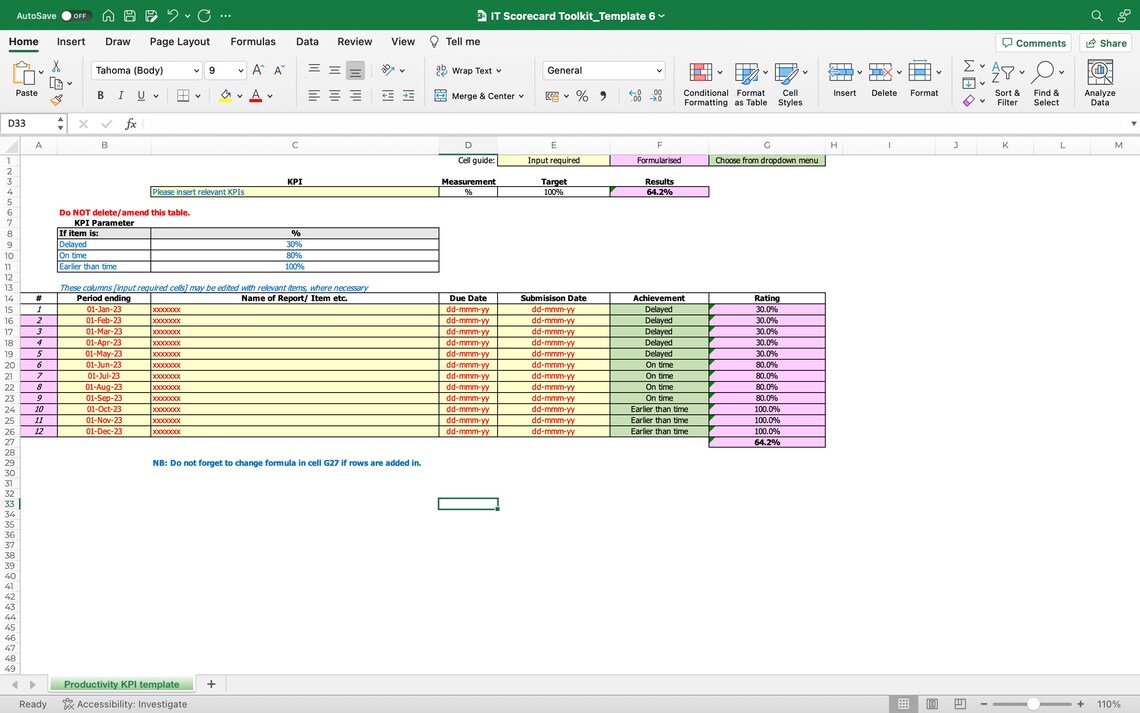This screenshot has width=1140, height=713.
Task: Open the Tahoma font family dropdown
Action: [x=146, y=70]
